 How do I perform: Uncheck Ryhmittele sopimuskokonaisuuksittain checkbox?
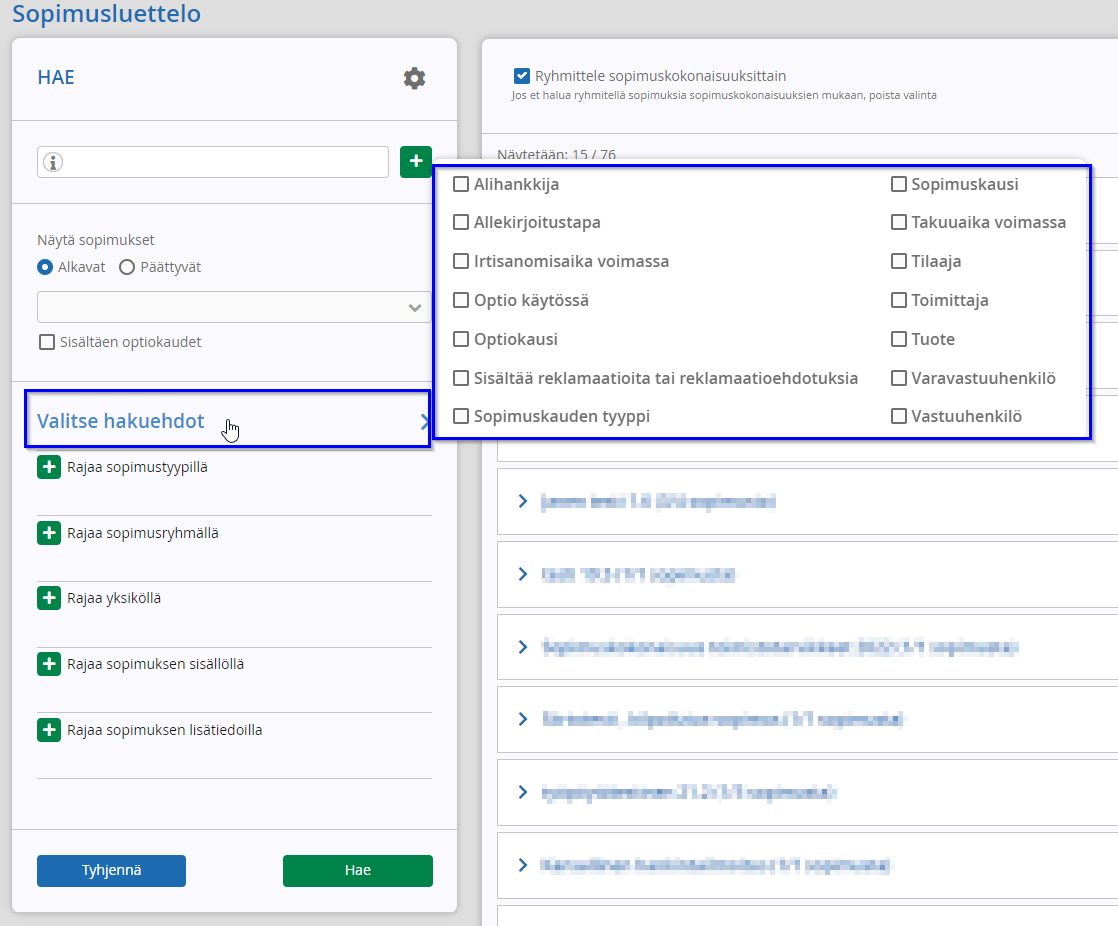click(522, 76)
